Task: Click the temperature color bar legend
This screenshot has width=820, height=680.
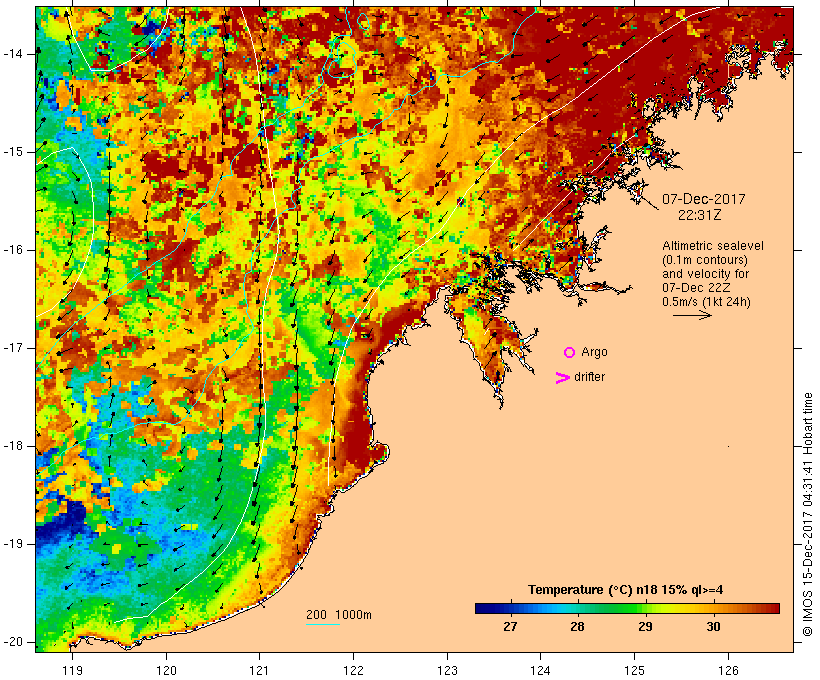Action: click(627, 608)
